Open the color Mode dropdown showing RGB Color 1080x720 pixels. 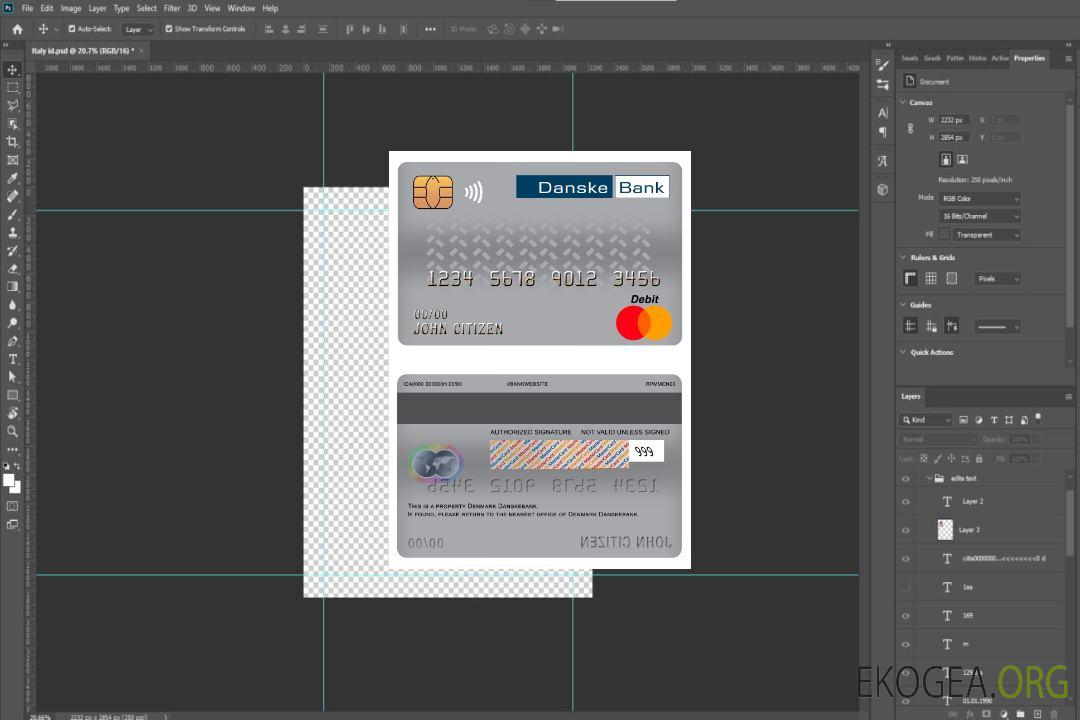pos(979,198)
